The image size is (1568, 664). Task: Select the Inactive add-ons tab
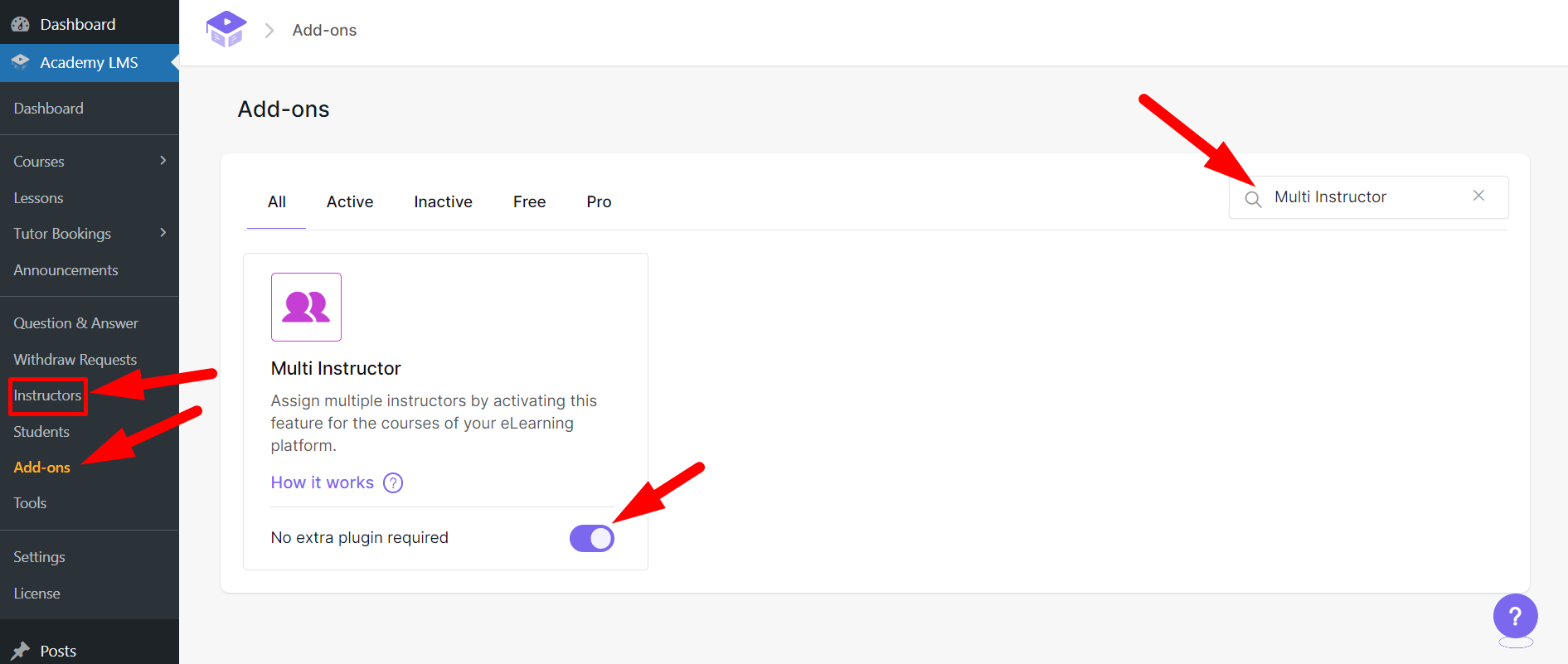pos(443,201)
